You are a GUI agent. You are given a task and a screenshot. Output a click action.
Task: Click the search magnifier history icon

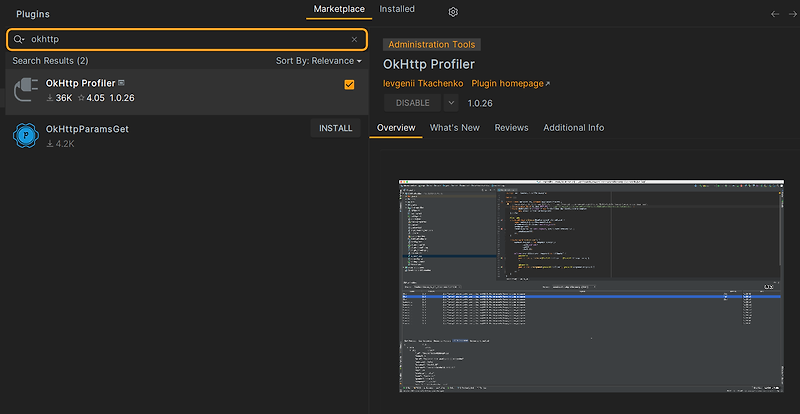pyautogui.click(x=19, y=39)
